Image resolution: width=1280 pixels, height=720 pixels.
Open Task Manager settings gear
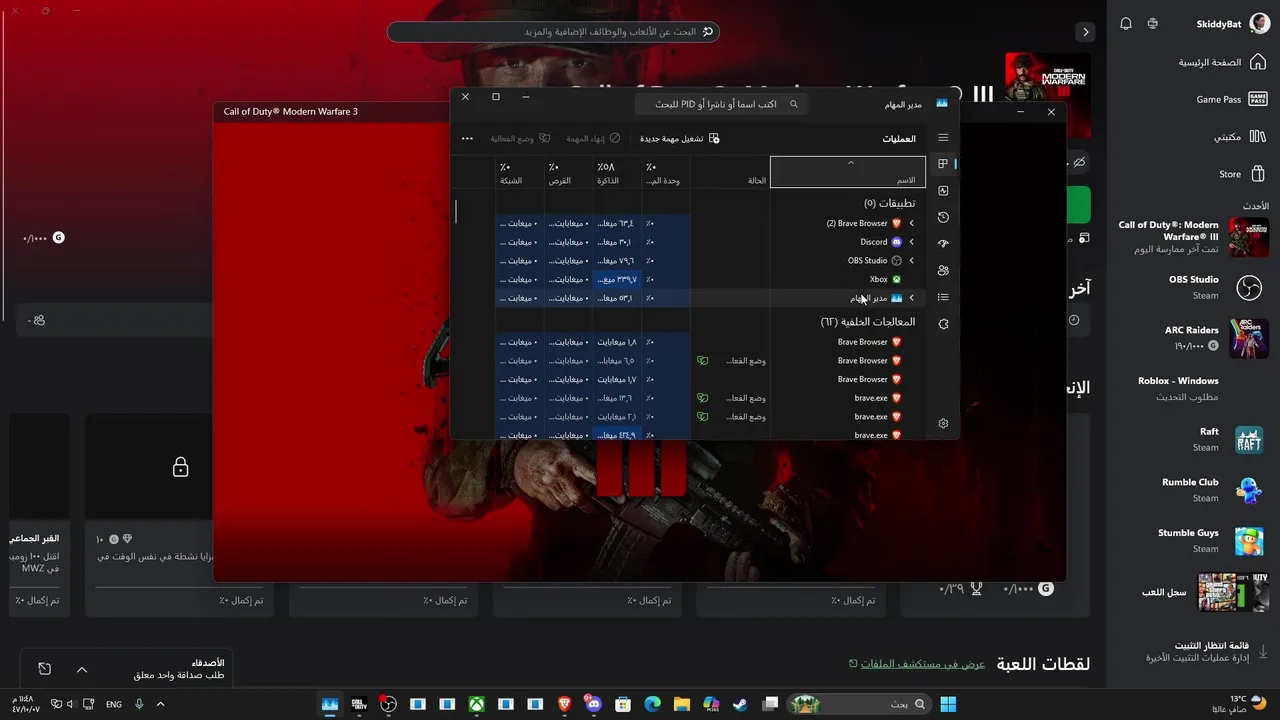[x=943, y=423]
